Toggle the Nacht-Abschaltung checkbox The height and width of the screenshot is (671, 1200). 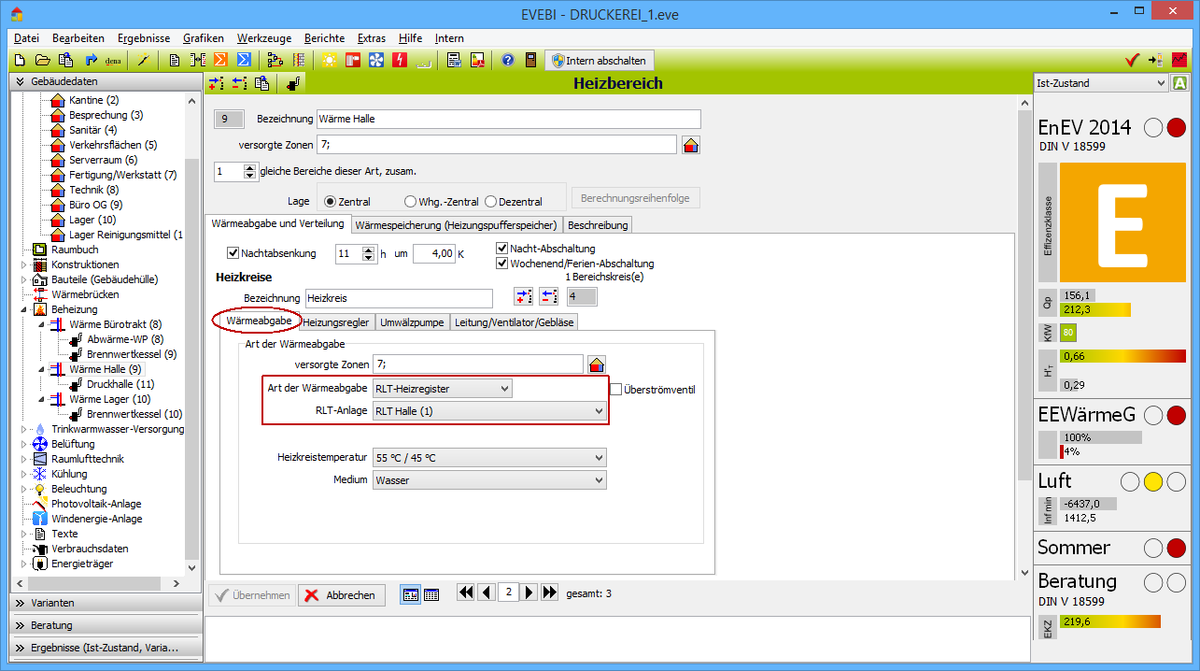point(502,248)
